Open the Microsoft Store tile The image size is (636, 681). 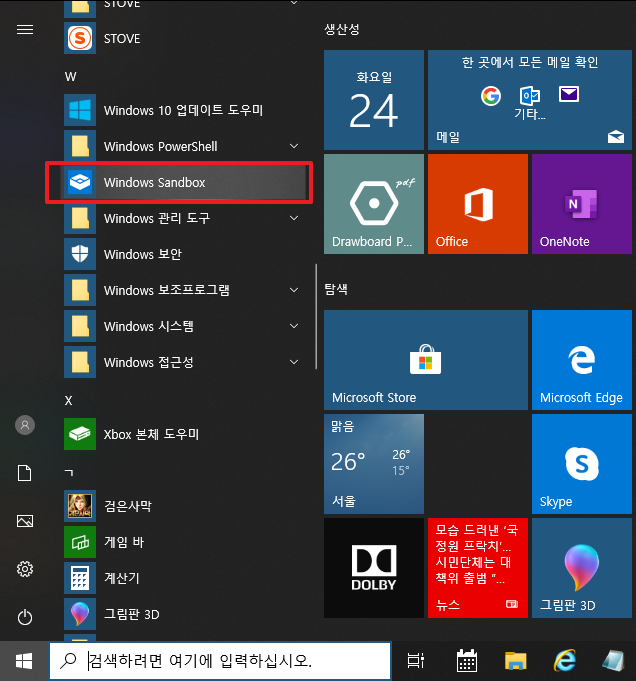tap(426, 360)
